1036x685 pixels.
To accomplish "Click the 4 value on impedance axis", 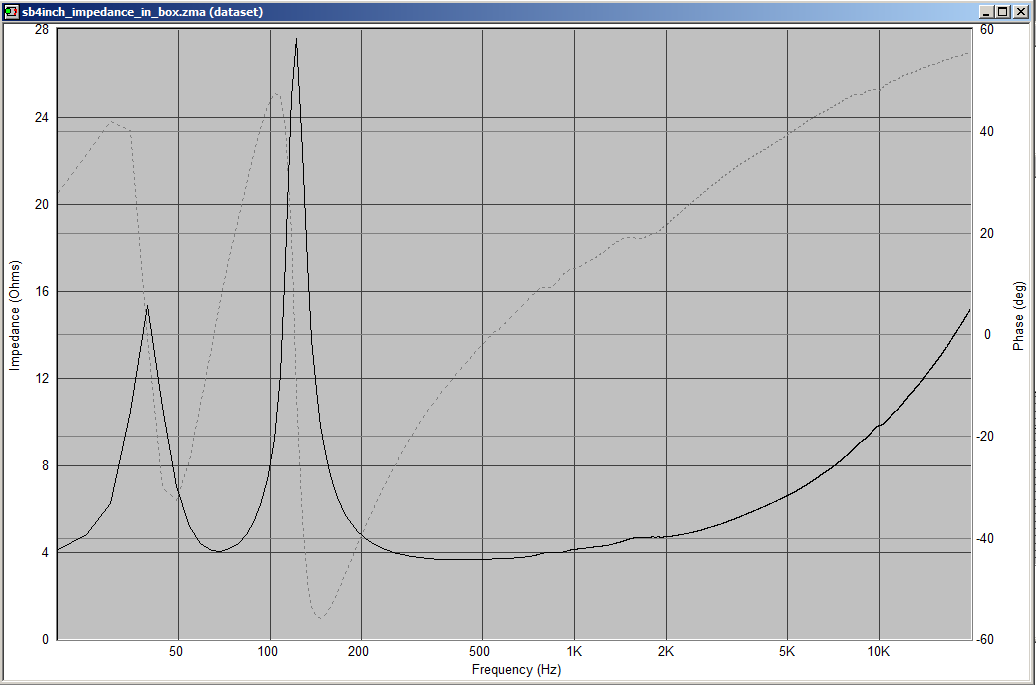I will (45, 553).
